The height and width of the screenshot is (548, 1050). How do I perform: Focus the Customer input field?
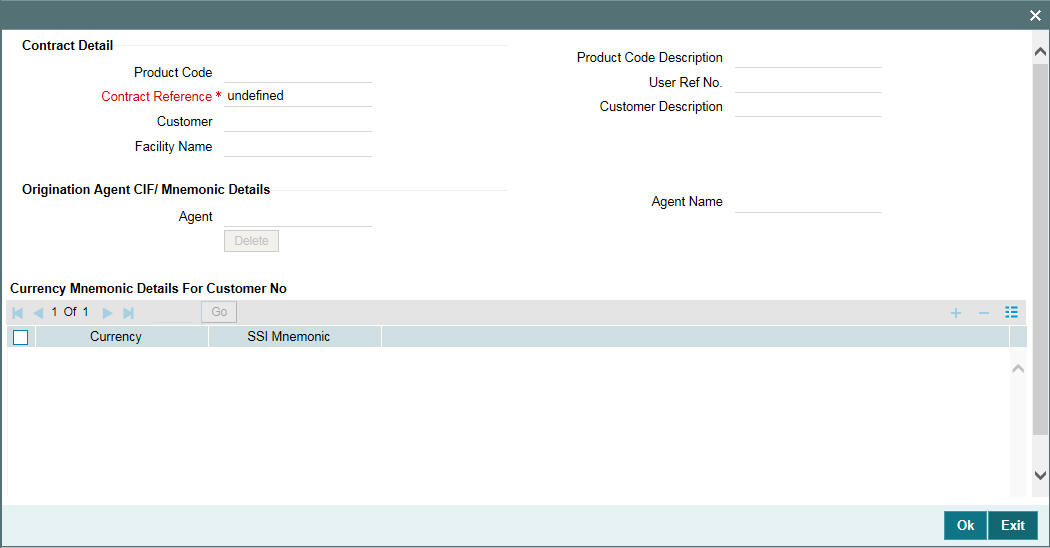[298, 121]
